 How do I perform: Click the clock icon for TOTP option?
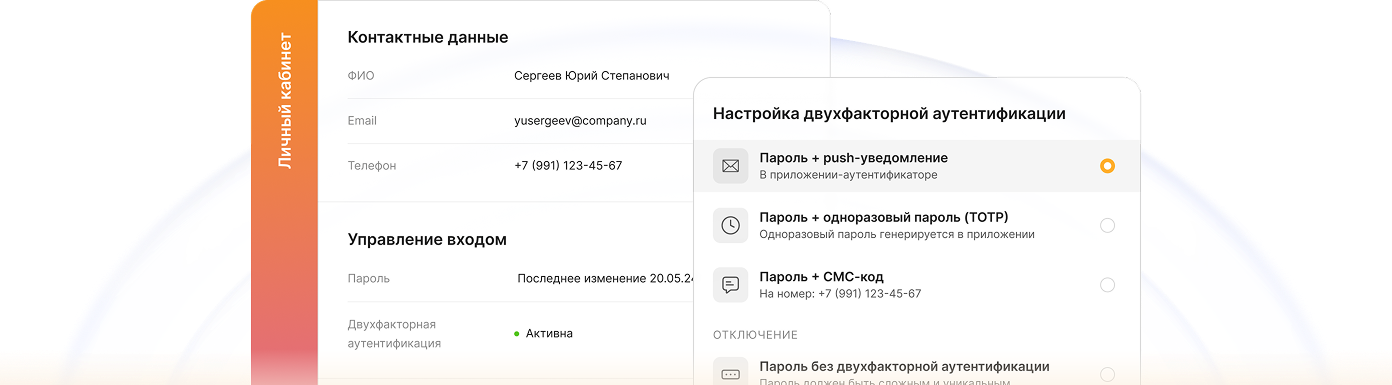pyautogui.click(x=730, y=225)
